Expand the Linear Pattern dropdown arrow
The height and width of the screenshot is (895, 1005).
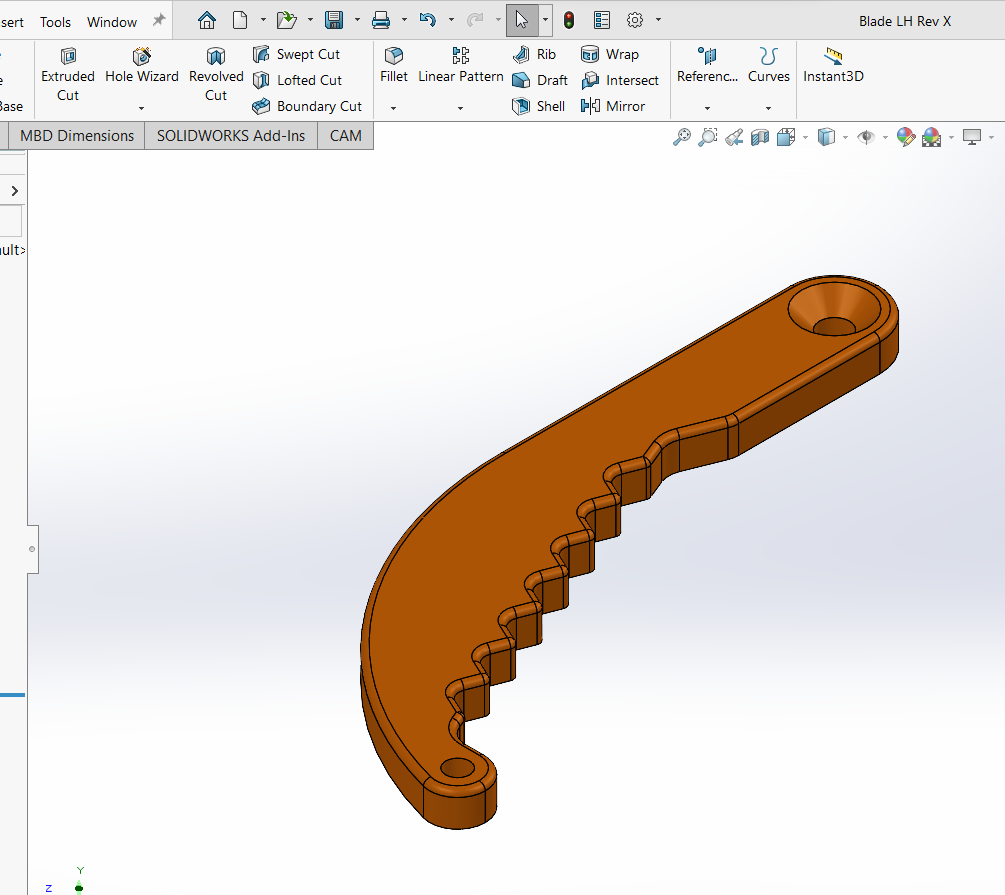click(x=461, y=108)
